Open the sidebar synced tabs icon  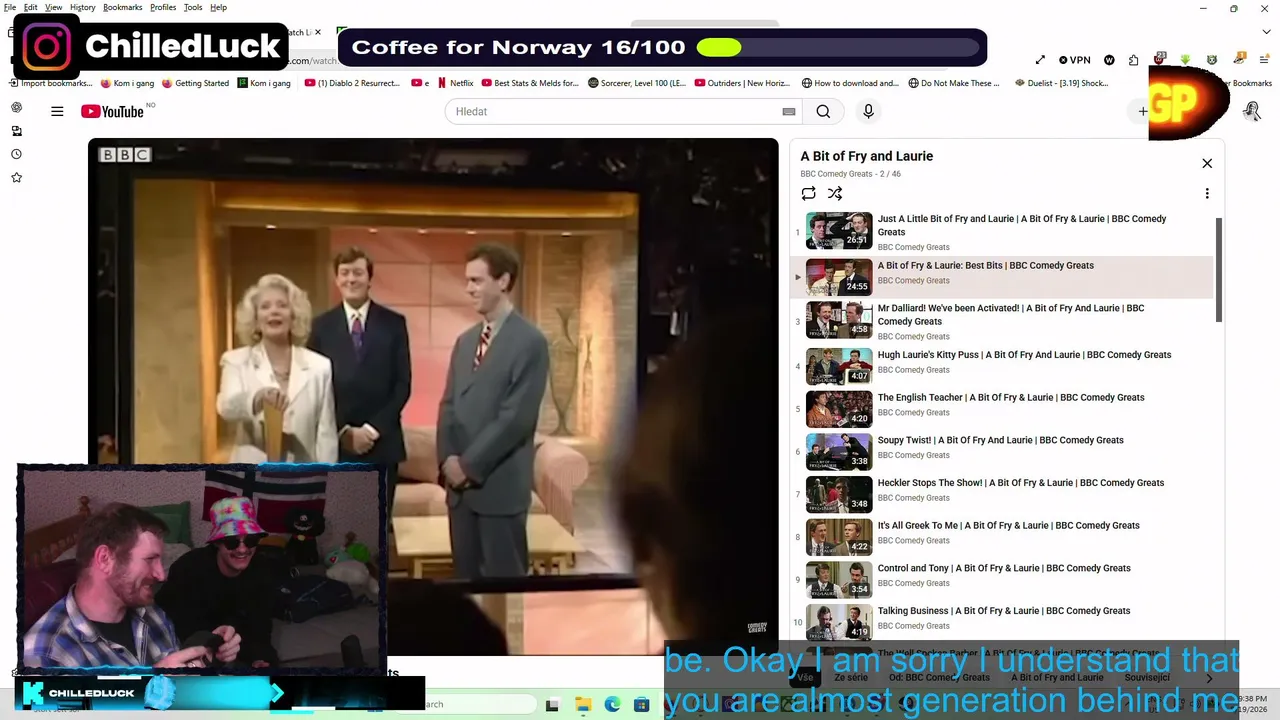point(16,131)
